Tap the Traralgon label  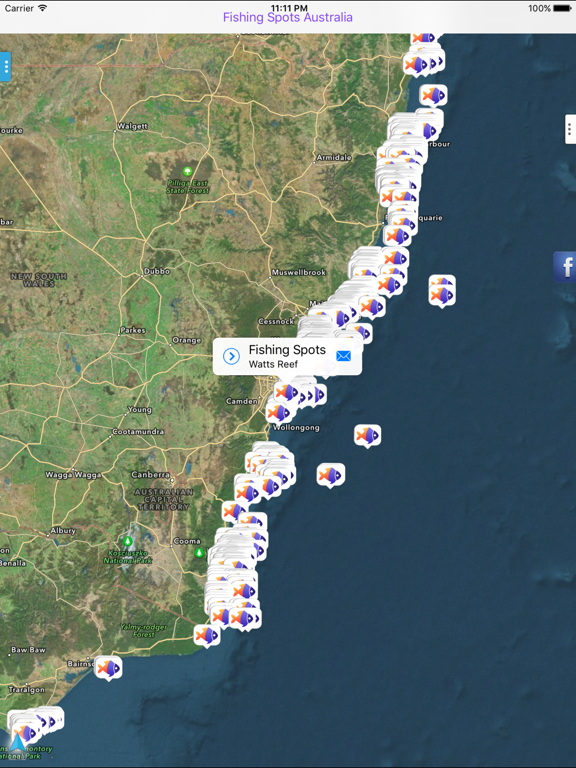pos(26,690)
